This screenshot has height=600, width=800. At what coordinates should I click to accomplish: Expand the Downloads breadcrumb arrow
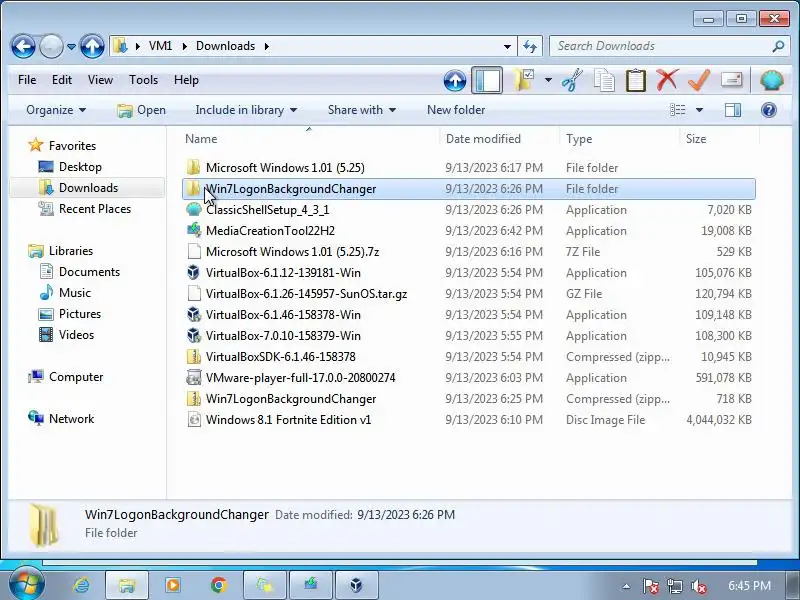pyautogui.click(x=267, y=46)
